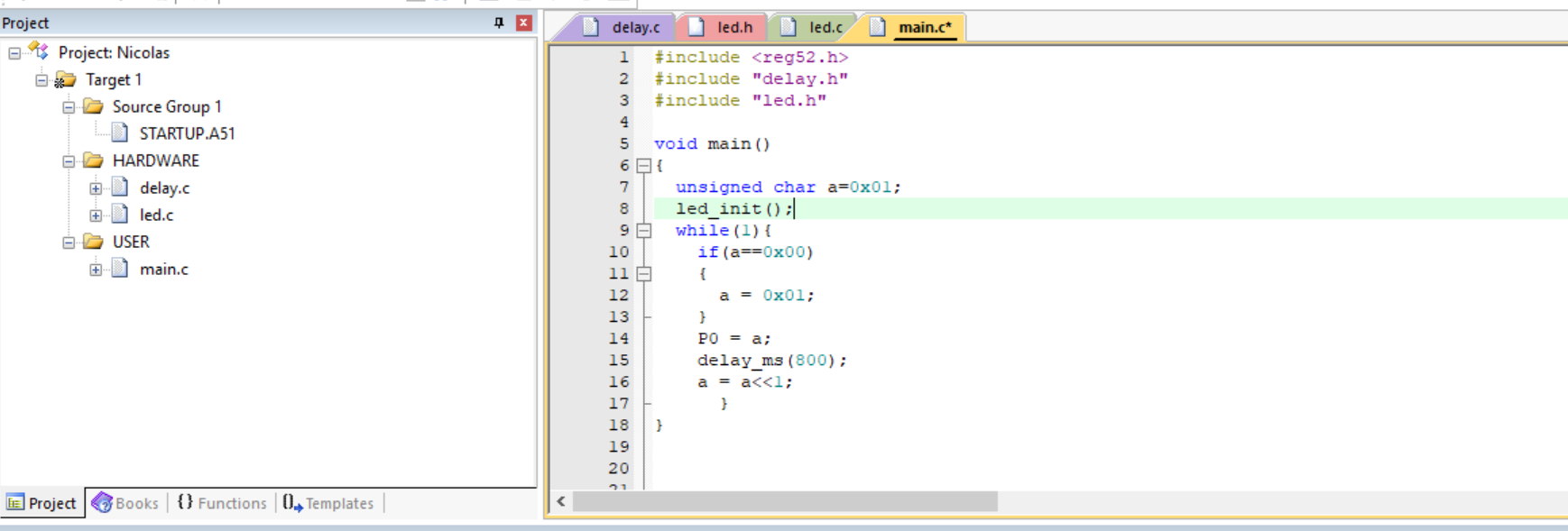The width and height of the screenshot is (1568, 531).
Task: Click the line '#include <reg52.h>'
Action: pos(752,58)
